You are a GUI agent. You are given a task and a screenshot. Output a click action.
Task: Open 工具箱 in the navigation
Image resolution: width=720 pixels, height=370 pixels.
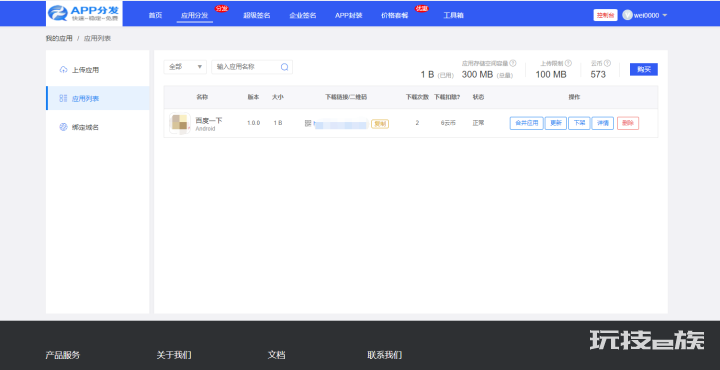[453, 16]
